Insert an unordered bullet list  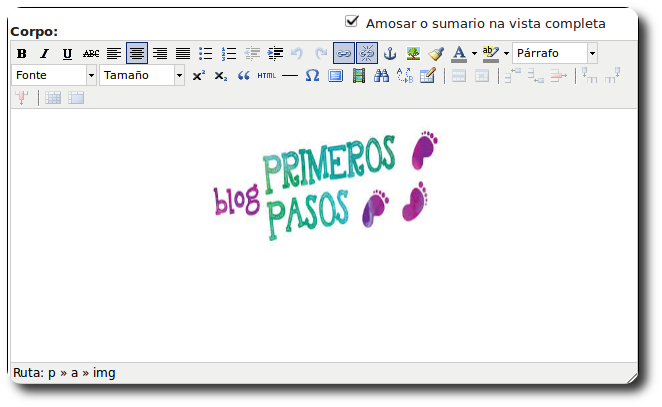click(205, 54)
